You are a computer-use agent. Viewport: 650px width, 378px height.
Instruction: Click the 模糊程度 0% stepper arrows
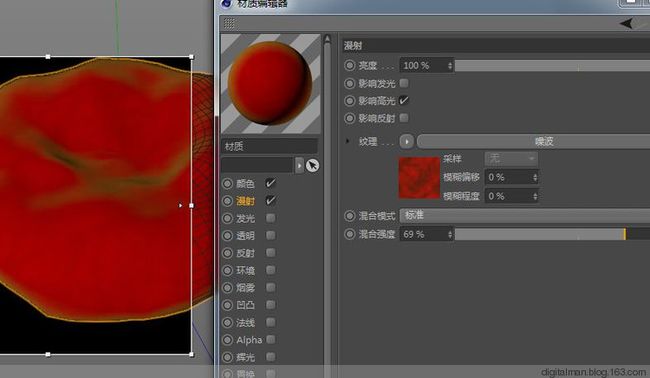coord(535,196)
